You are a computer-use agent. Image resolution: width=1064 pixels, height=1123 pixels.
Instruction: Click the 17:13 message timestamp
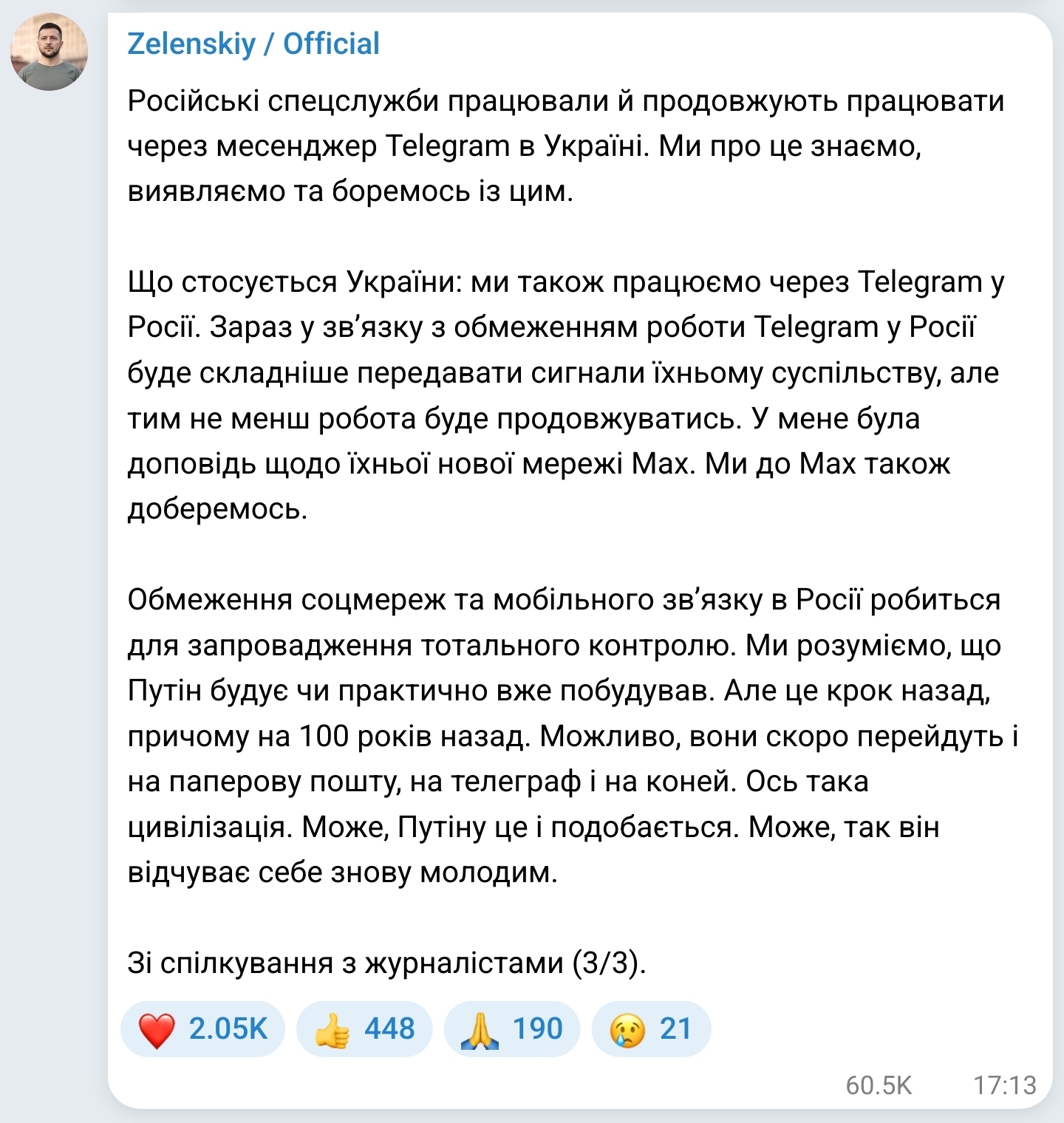[x=1005, y=1085]
